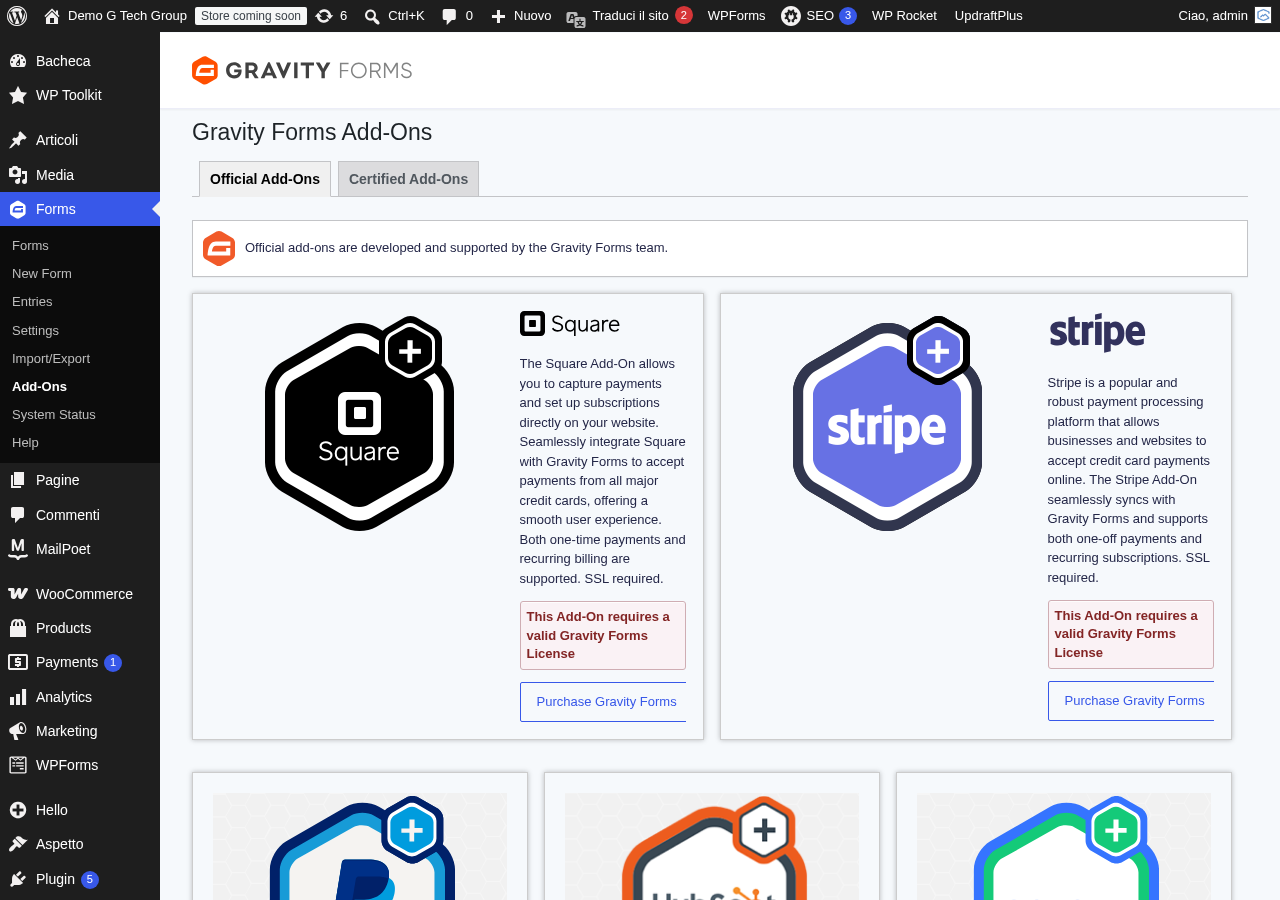Switch to the Official Add-Ons tab
1280x900 pixels.
click(x=265, y=179)
